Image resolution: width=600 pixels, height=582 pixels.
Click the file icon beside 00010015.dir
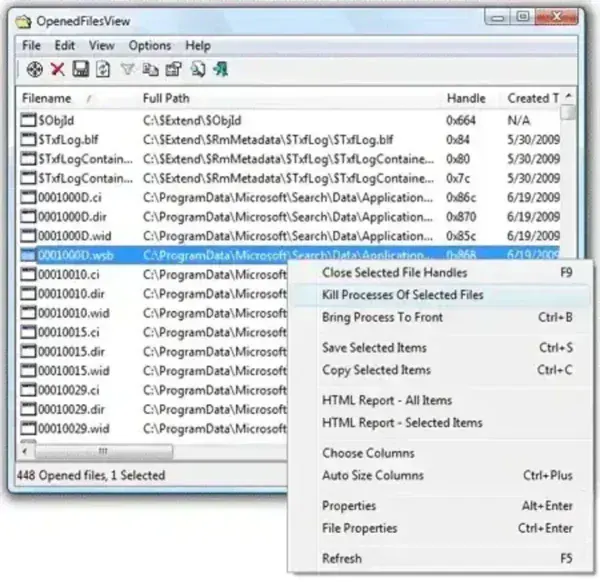28,351
